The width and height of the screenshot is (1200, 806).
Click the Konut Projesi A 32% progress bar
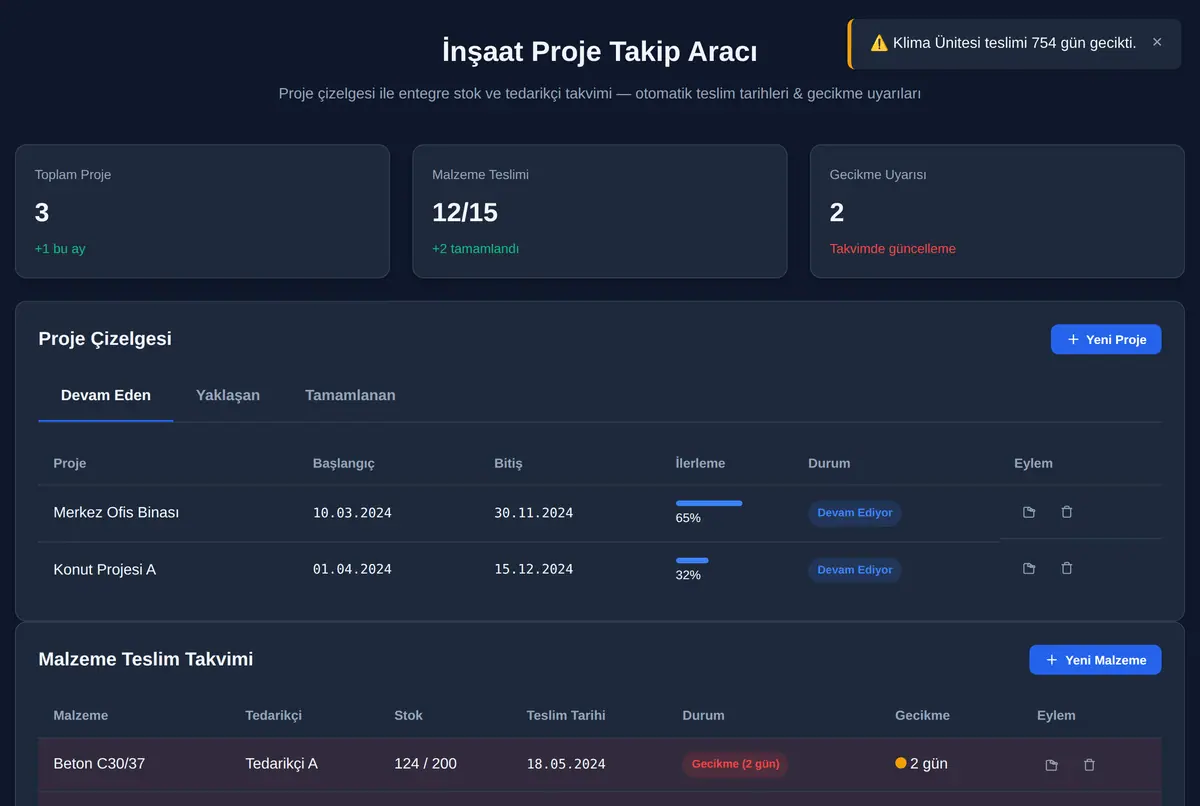(692, 560)
